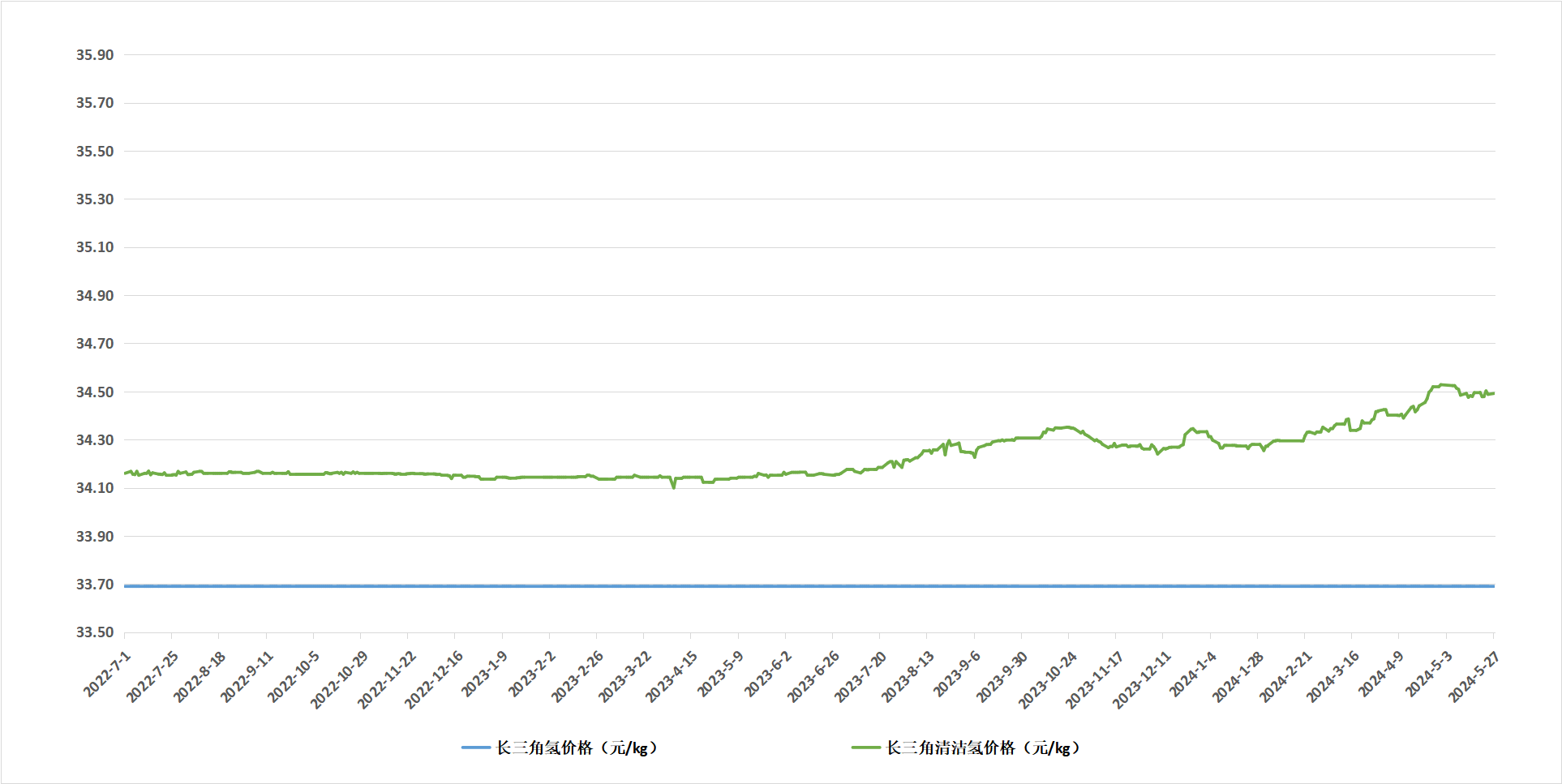Click x-axis date 2023-1-9

pyautogui.click(x=483, y=674)
